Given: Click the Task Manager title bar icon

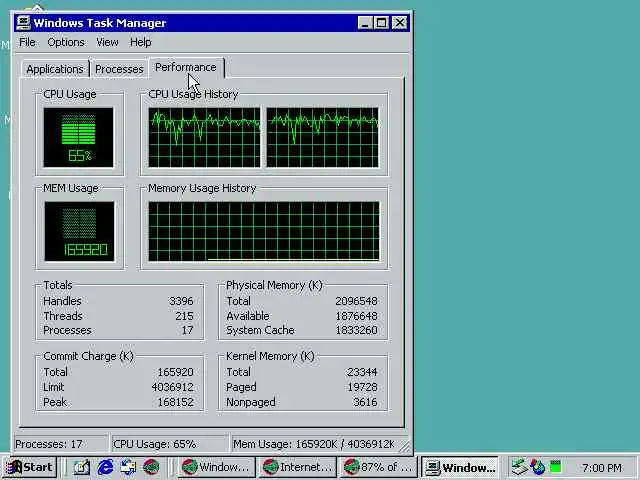Looking at the screenshot, I should pyautogui.click(x=23, y=22).
